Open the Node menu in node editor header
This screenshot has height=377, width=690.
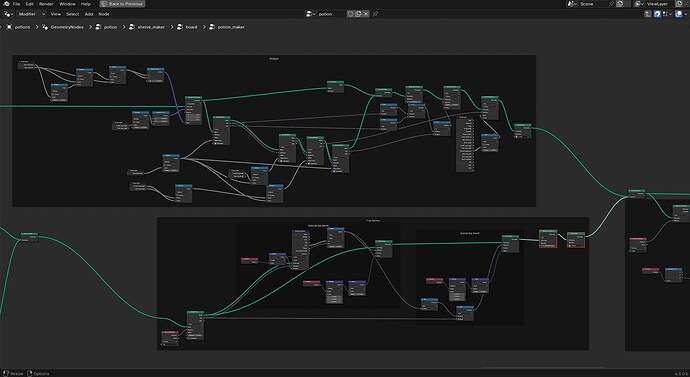click(104, 14)
